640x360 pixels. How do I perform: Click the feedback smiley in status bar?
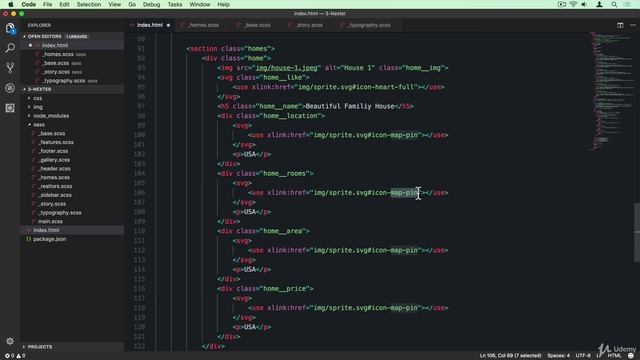point(631,356)
